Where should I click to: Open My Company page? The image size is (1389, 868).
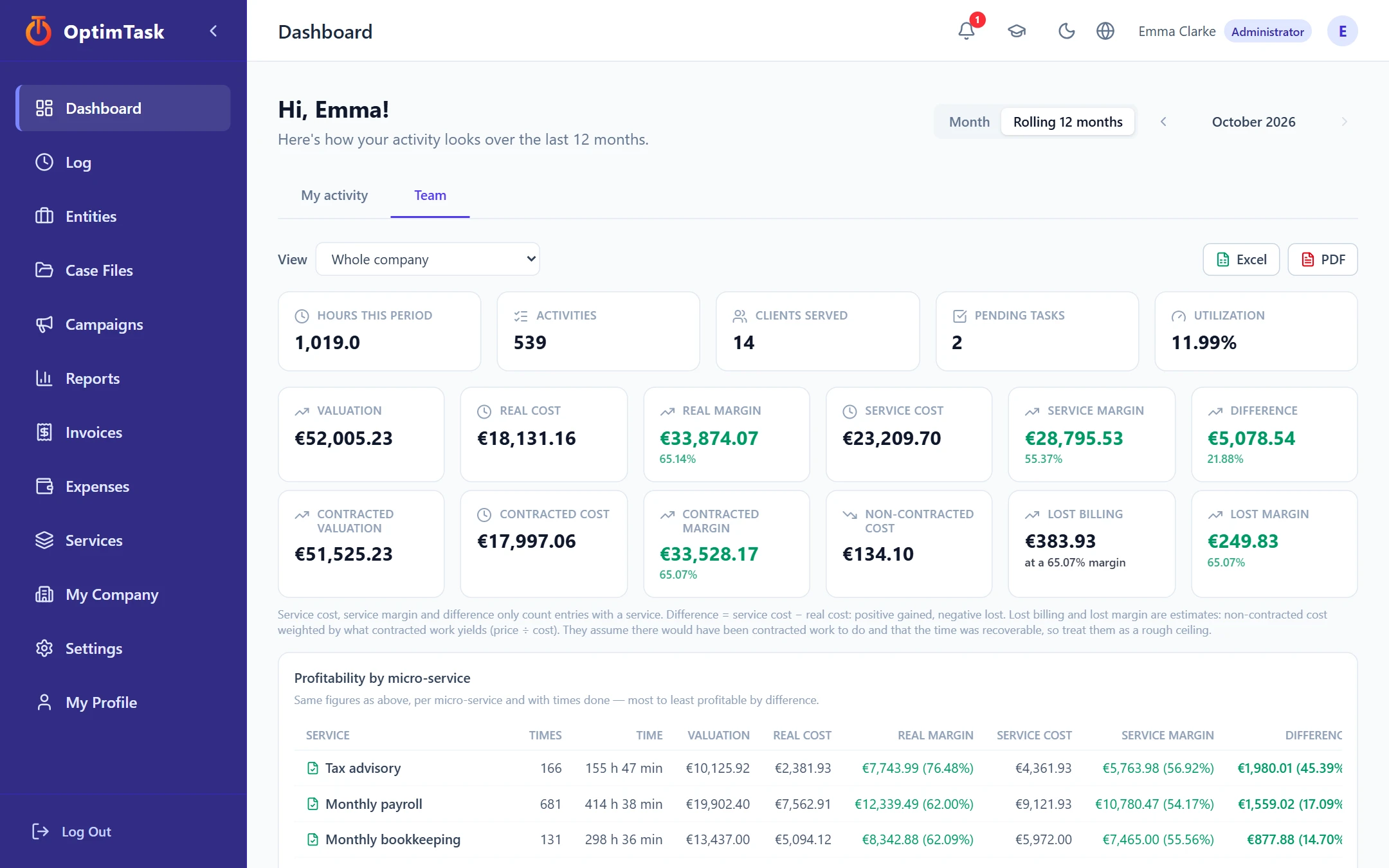point(123,594)
